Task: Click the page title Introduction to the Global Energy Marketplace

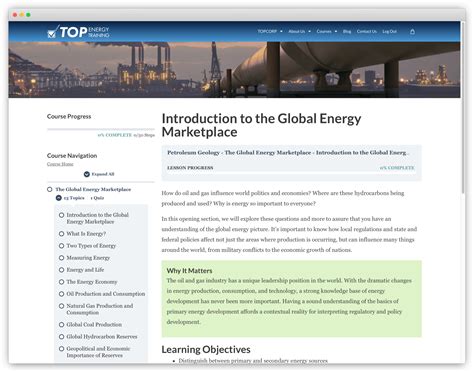Action: point(261,125)
